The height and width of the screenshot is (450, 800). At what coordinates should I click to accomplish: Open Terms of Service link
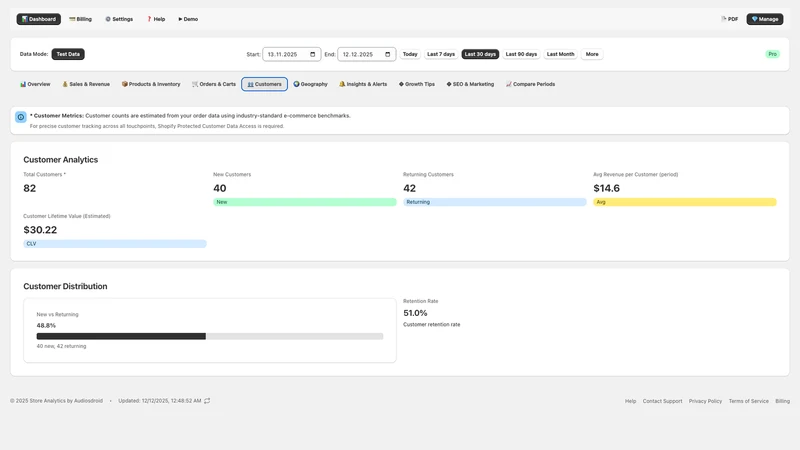coord(748,401)
